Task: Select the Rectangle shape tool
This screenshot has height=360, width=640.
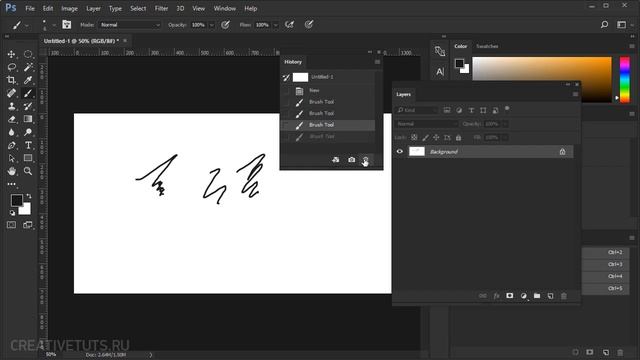Action: click(x=28, y=158)
